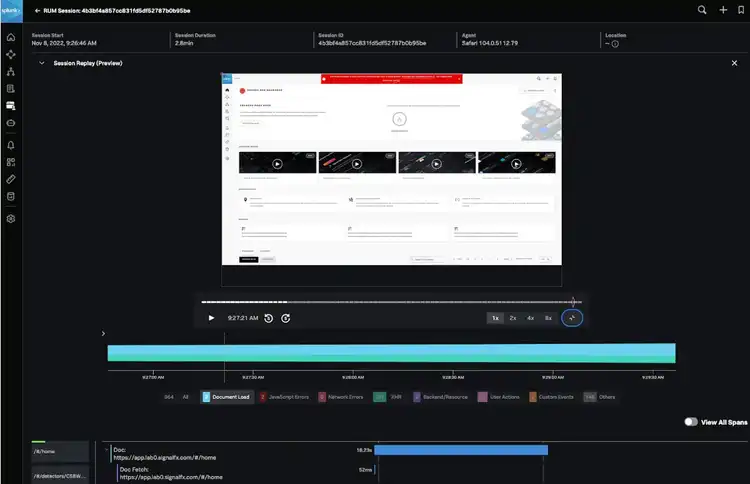Set playback speed to 2x

[513, 318]
